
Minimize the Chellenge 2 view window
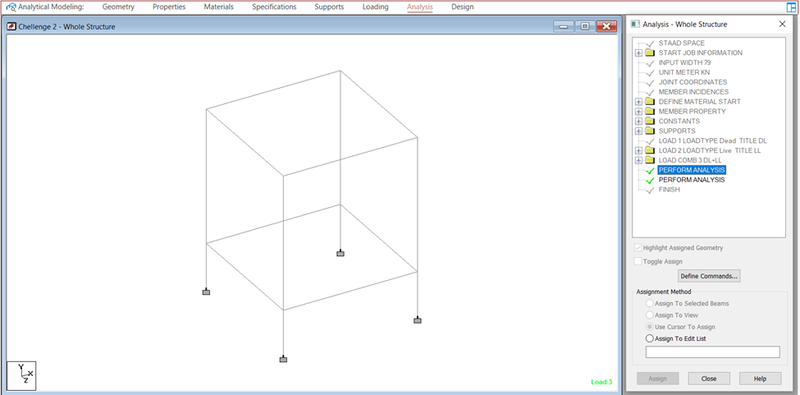[x=564, y=27]
